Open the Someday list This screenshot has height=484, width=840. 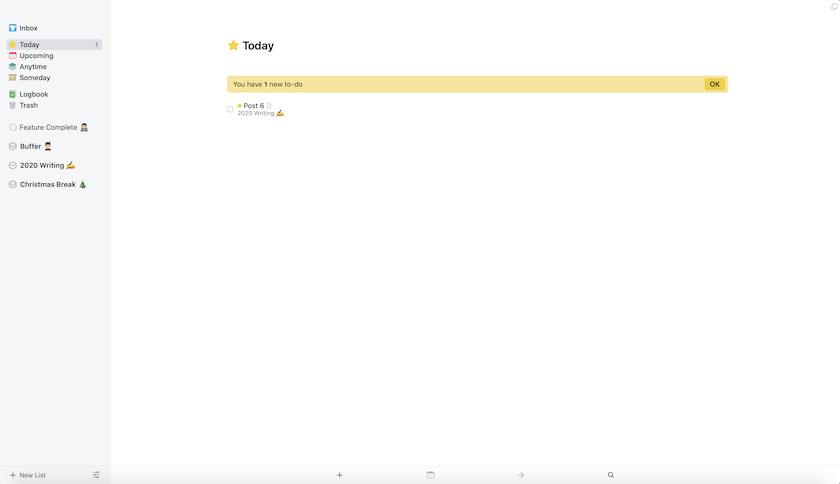tap(34, 78)
